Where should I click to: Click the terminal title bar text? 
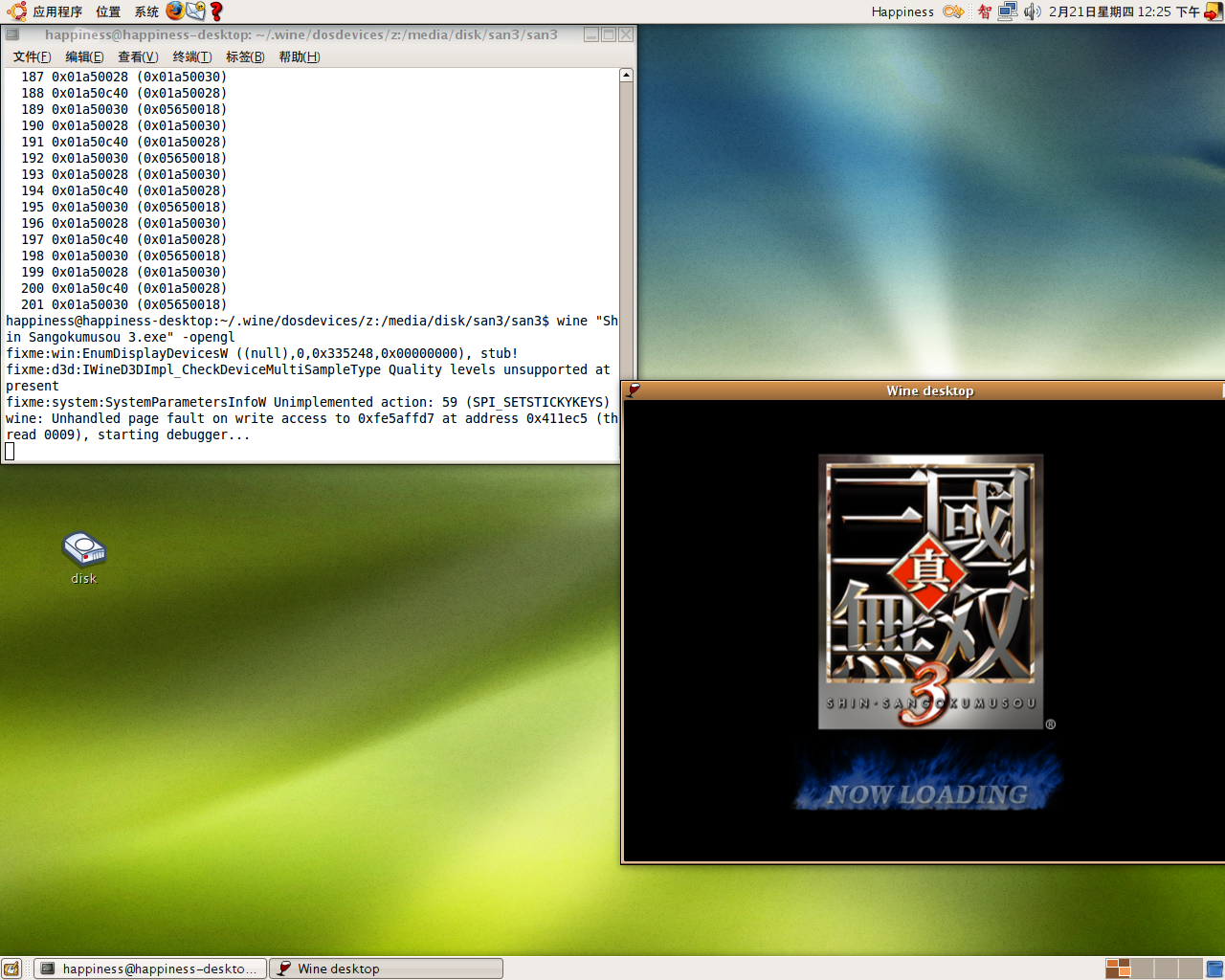tap(301, 34)
